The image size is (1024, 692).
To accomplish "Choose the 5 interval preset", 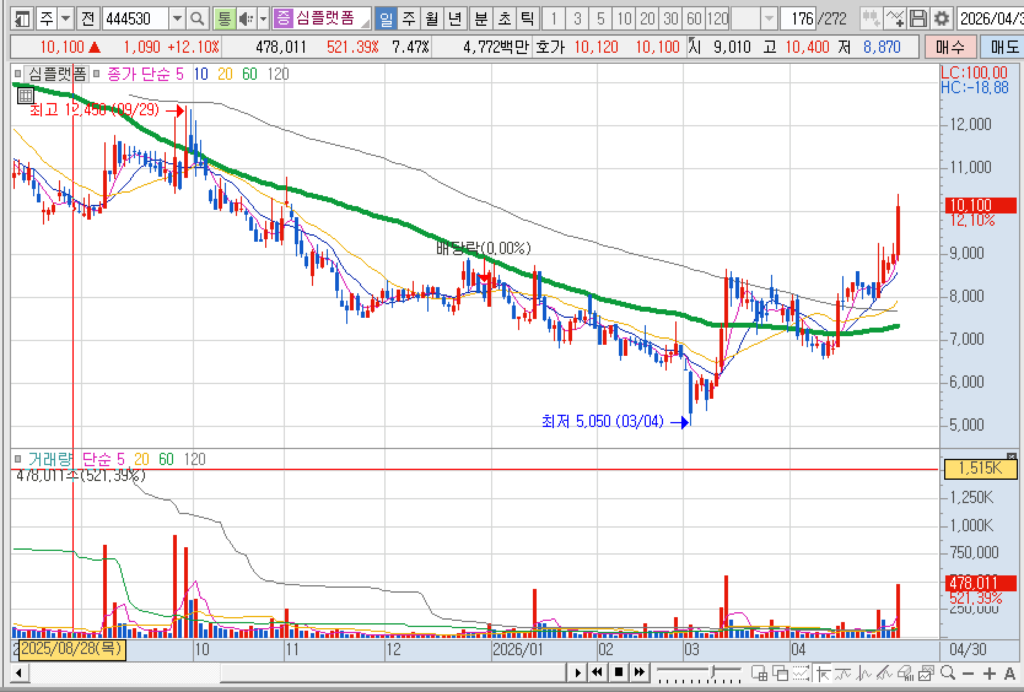I will click(601, 18).
